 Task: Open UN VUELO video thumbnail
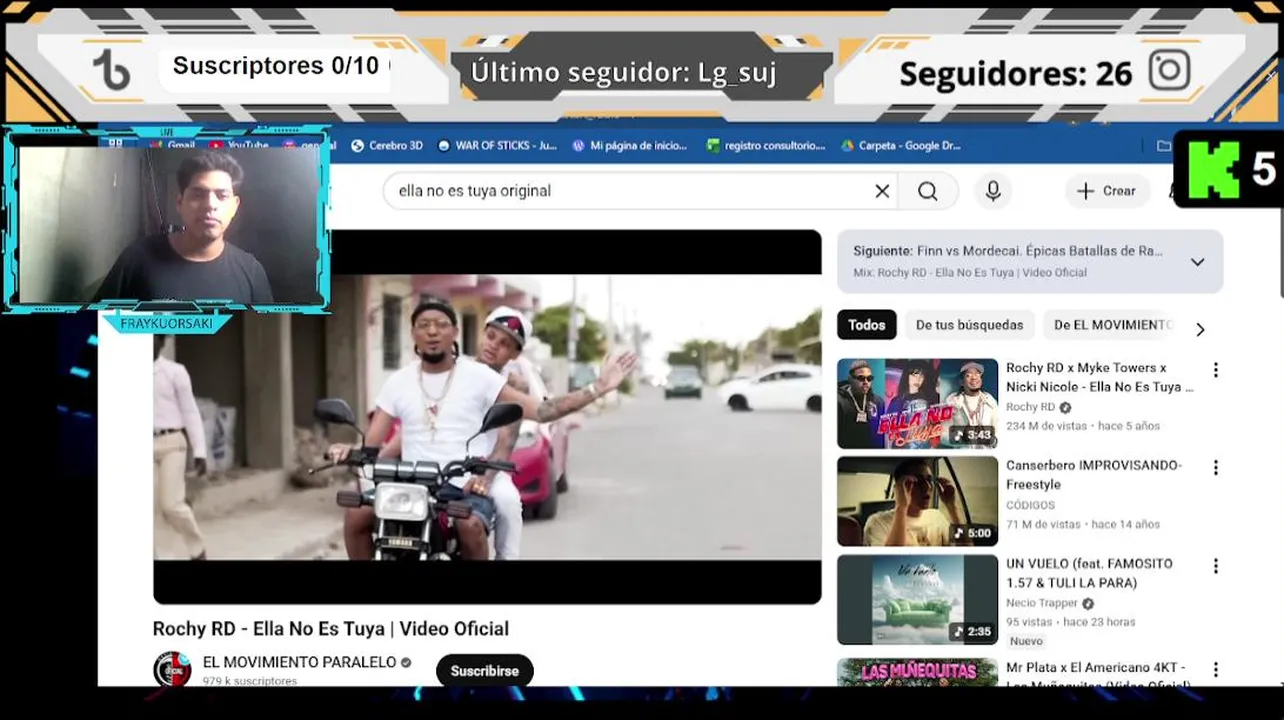click(917, 599)
